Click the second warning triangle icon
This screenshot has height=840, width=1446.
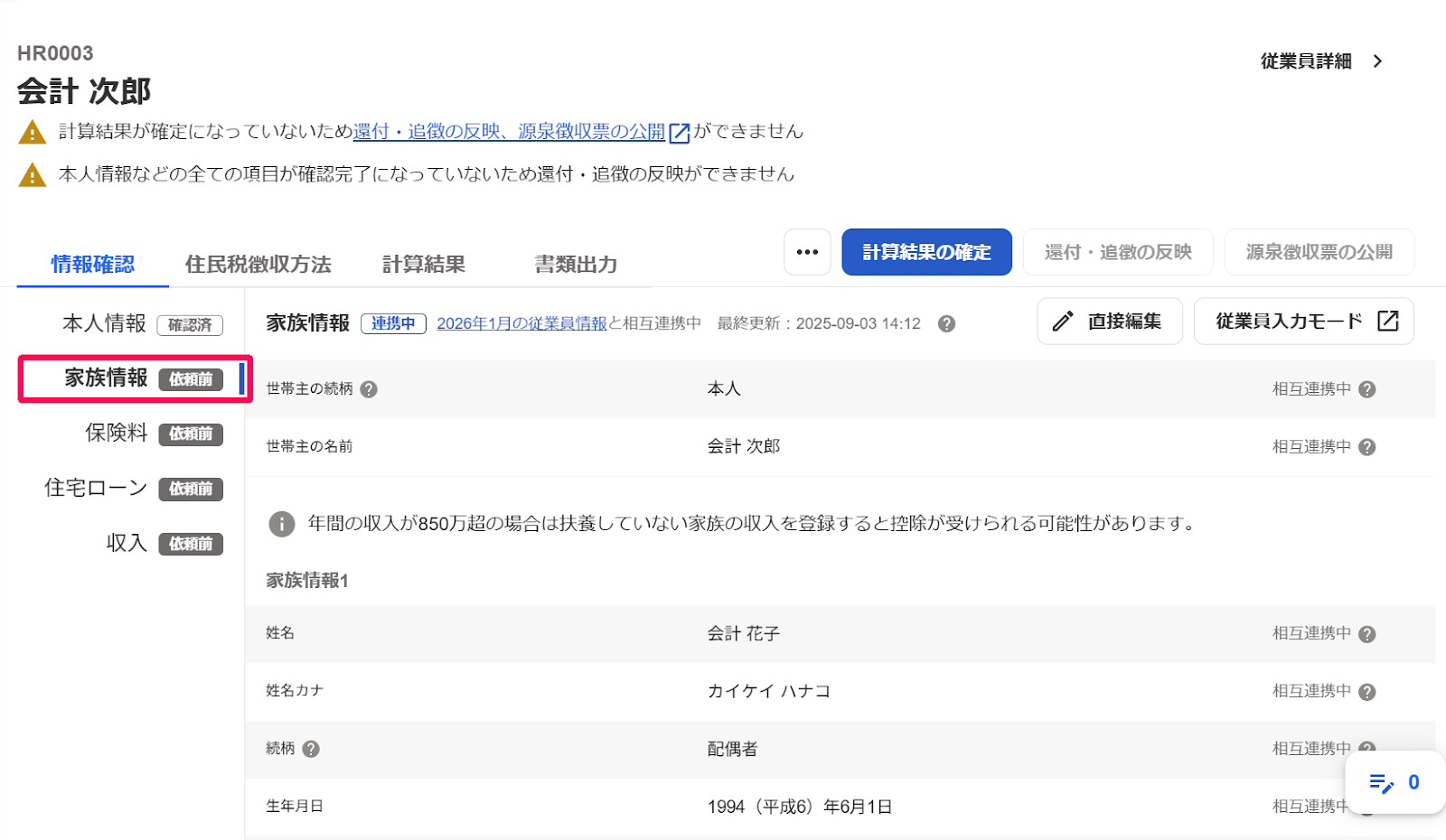point(32,174)
